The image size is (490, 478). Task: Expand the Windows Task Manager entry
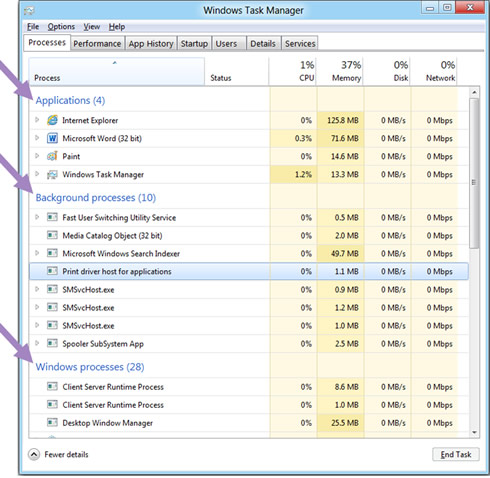(37, 174)
